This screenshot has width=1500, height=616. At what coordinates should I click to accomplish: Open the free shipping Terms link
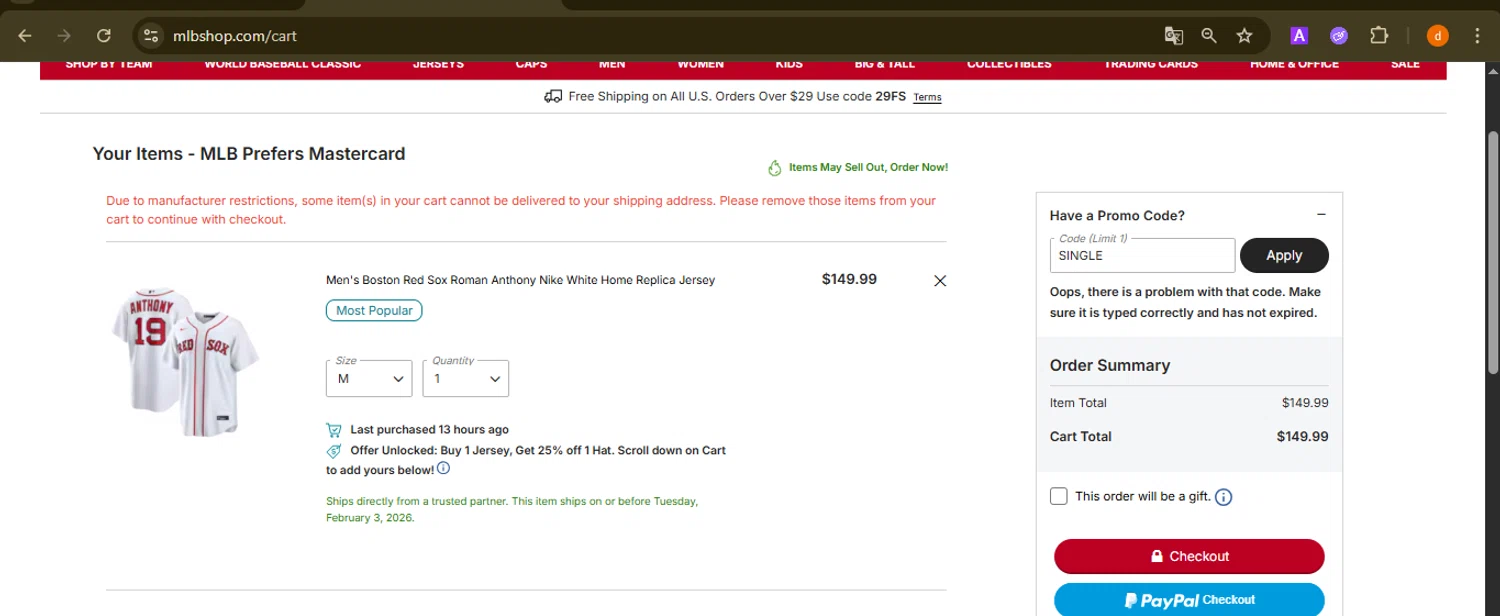pyautogui.click(x=927, y=97)
